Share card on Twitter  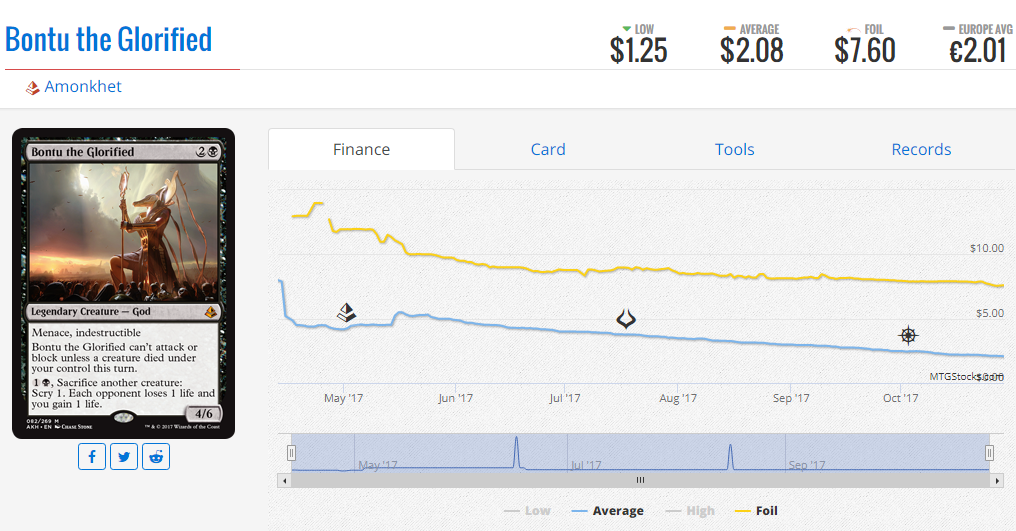(124, 457)
